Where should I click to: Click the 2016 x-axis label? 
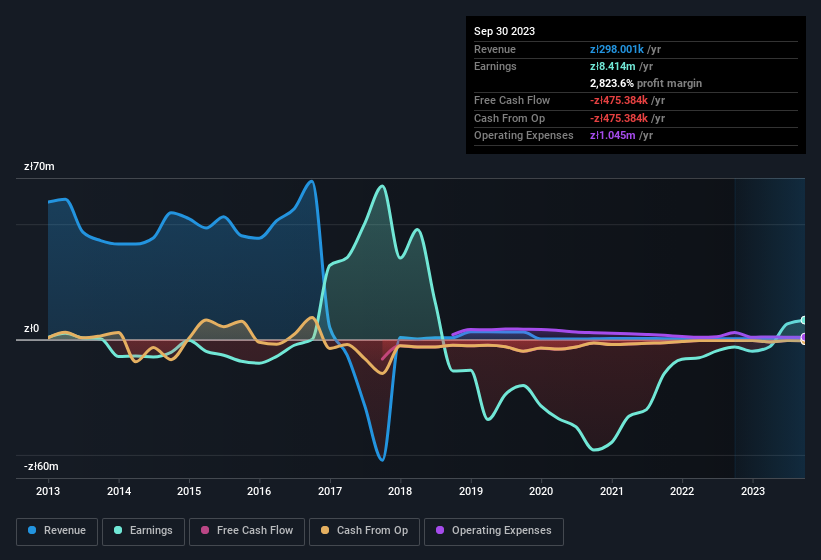[x=259, y=491]
